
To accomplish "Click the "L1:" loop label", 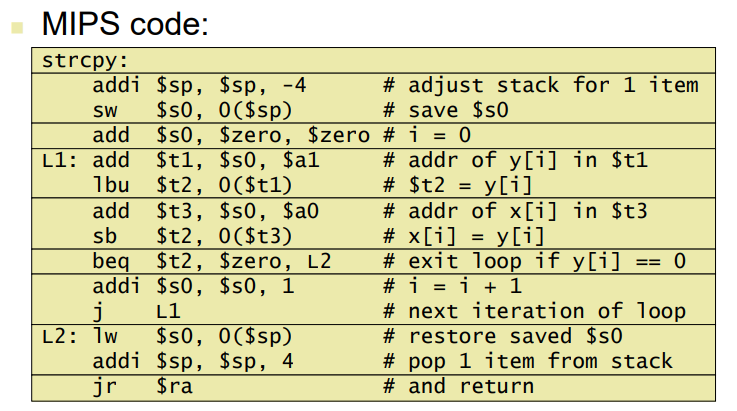I will click(x=60, y=160).
